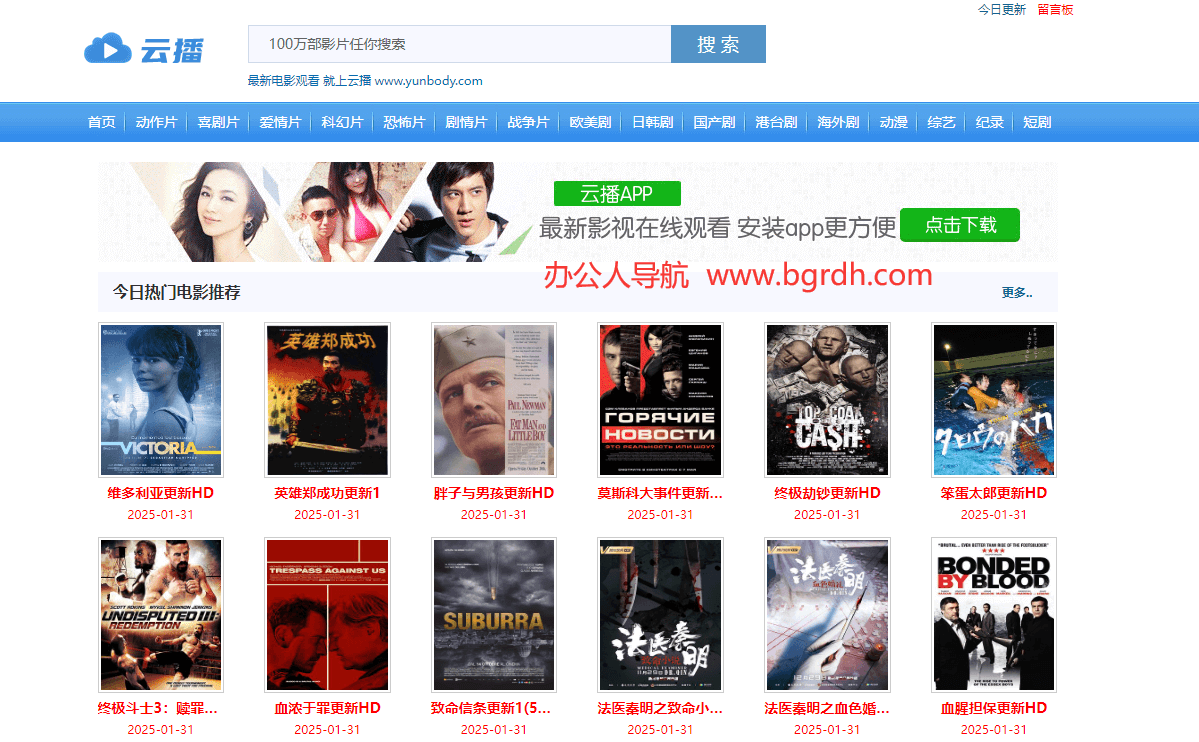
Task: Select the 动作片 category
Action: pos(156,122)
